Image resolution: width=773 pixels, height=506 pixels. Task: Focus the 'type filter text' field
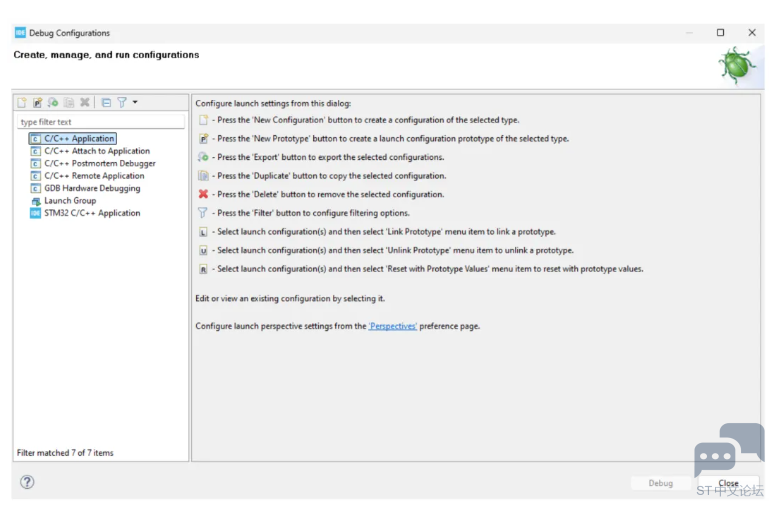(101, 122)
